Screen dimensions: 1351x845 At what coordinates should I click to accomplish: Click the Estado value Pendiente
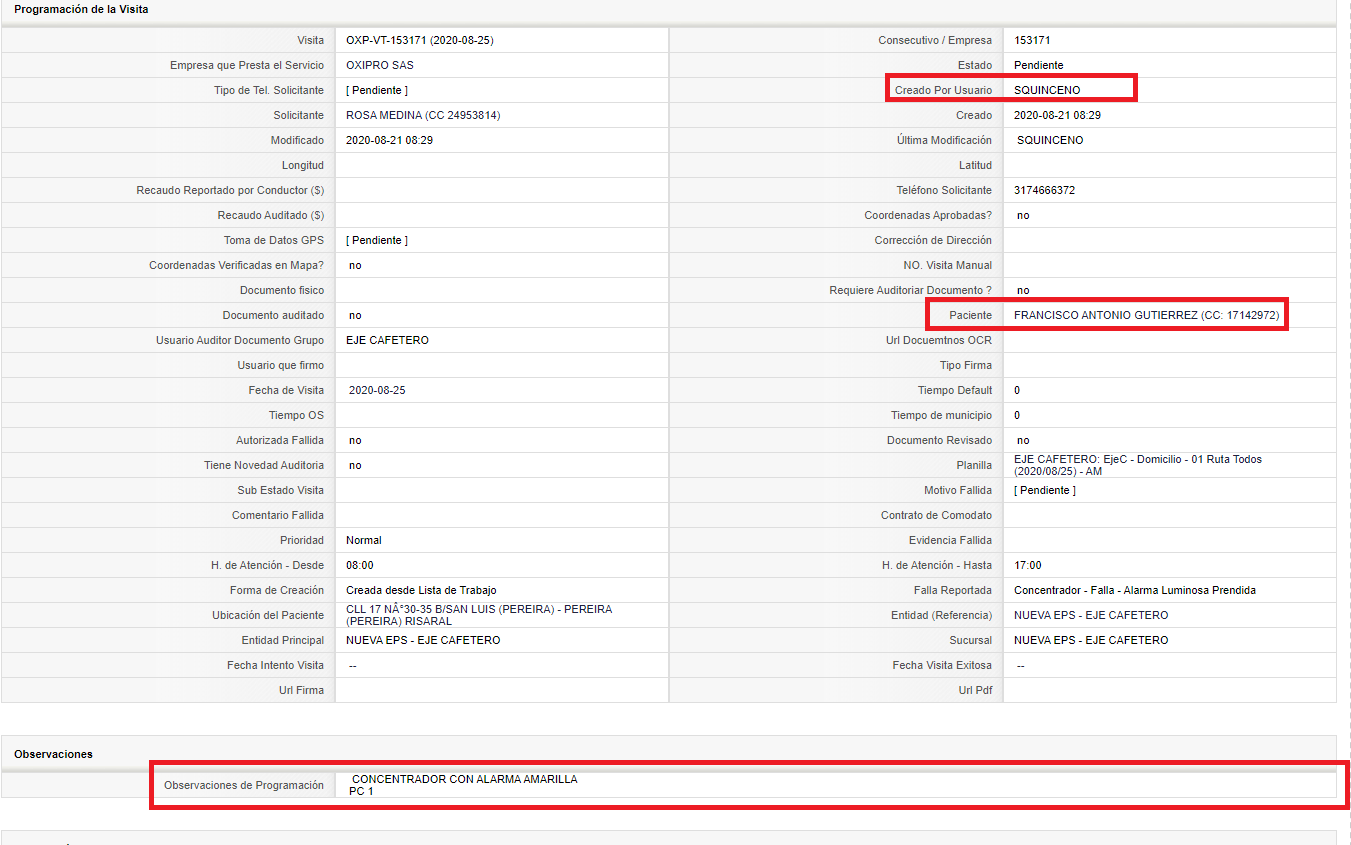pyautogui.click(x=1039, y=65)
